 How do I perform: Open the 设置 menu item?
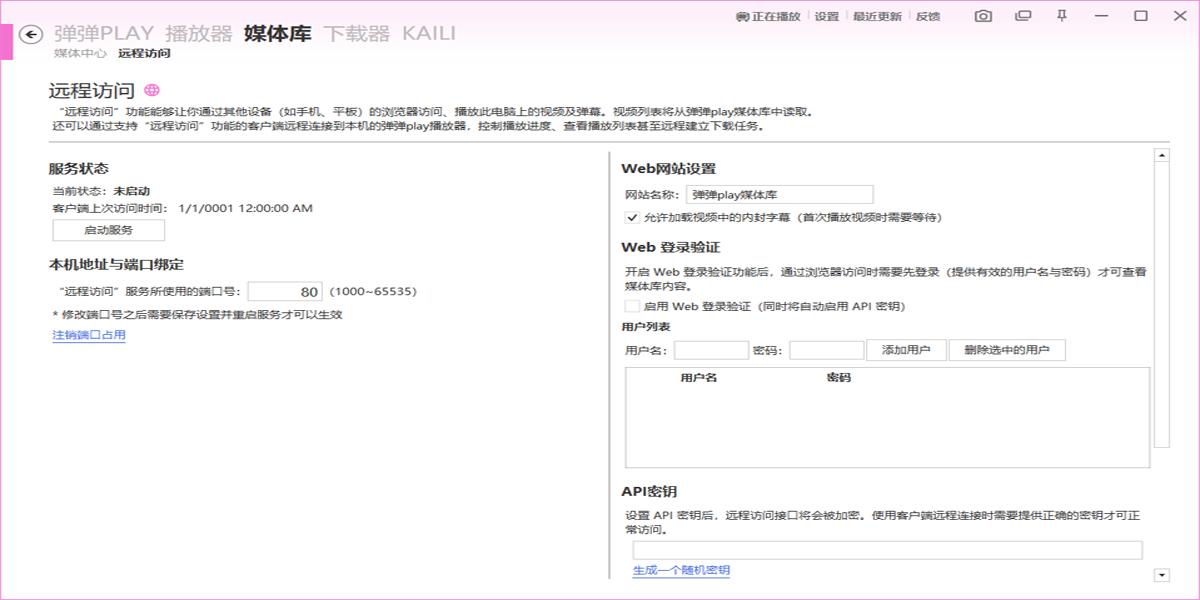[826, 17]
